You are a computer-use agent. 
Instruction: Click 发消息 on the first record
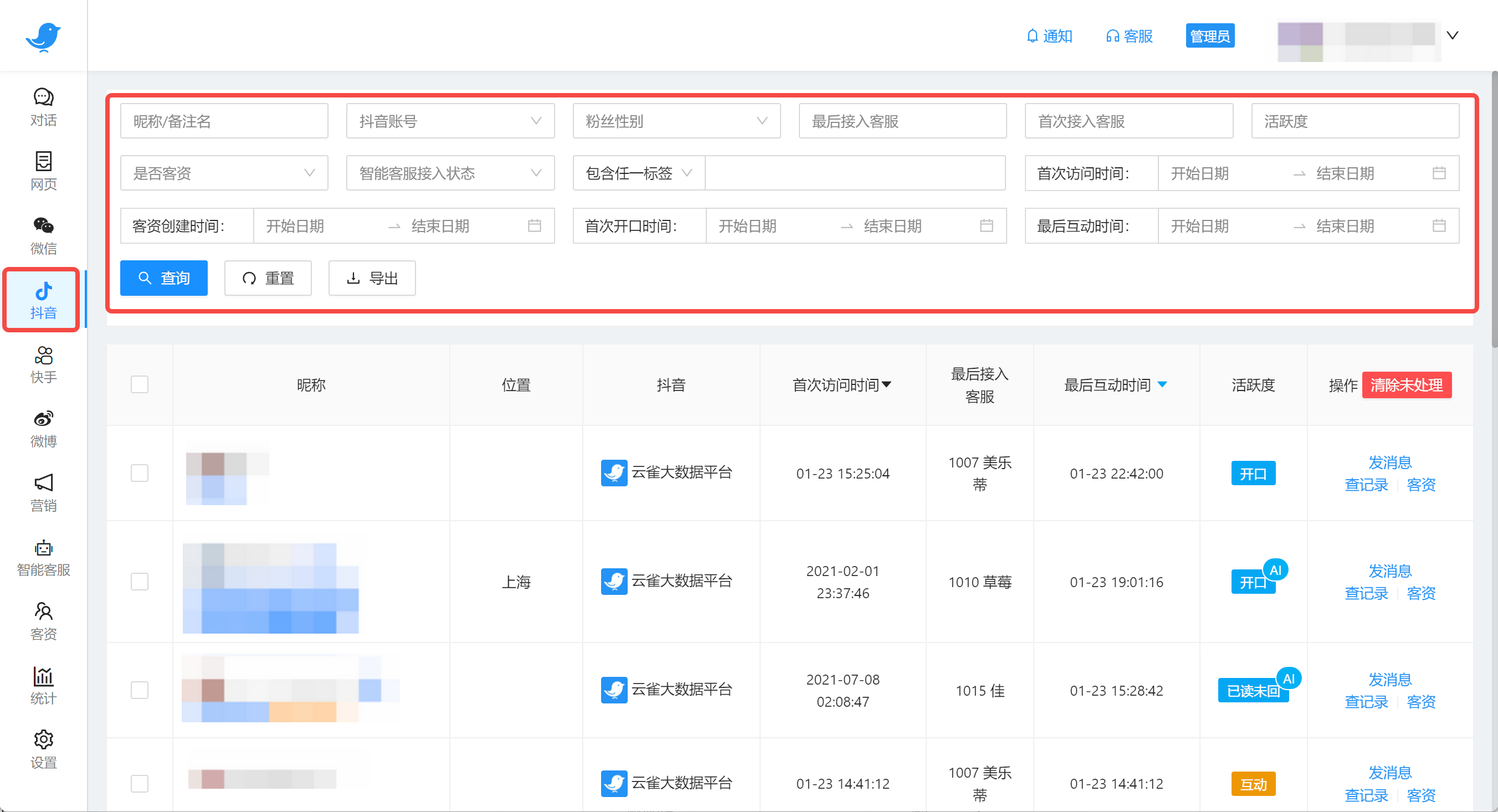(1391, 461)
